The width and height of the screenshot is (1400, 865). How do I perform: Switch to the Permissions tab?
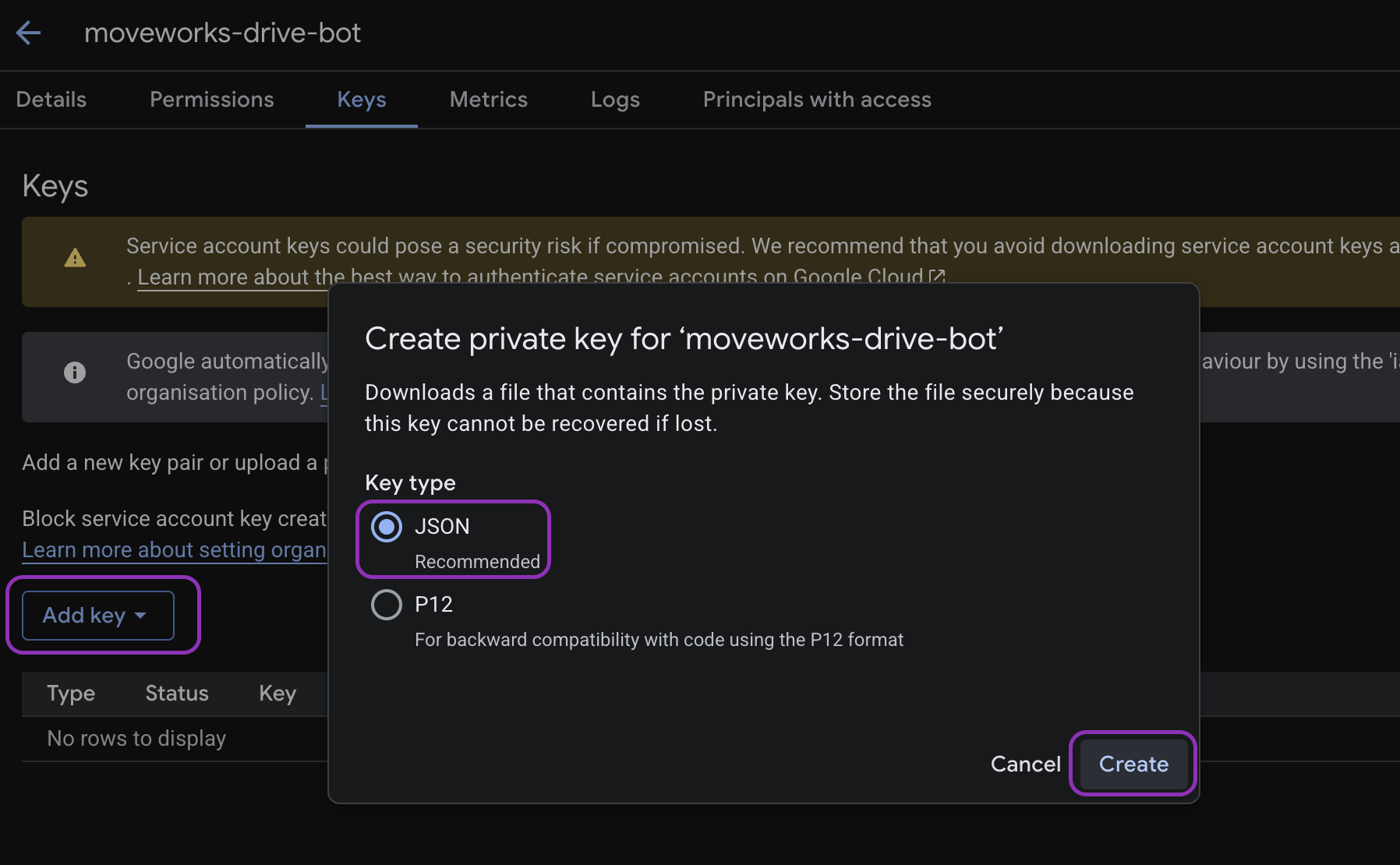(x=212, y=100)
